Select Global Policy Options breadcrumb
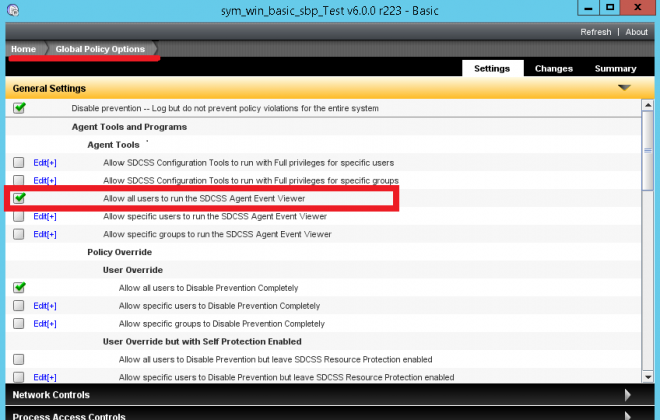660x420 pixels. coord(100,49)
